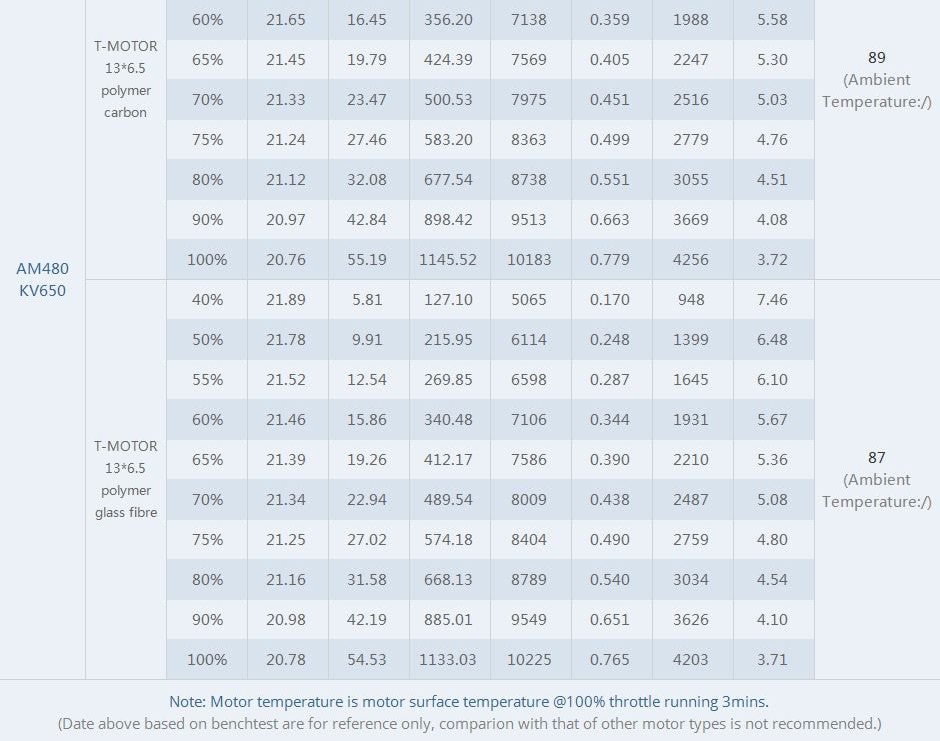940x741 pixels.
Task: Click the 10225 RPM cell
Action: 530,659
